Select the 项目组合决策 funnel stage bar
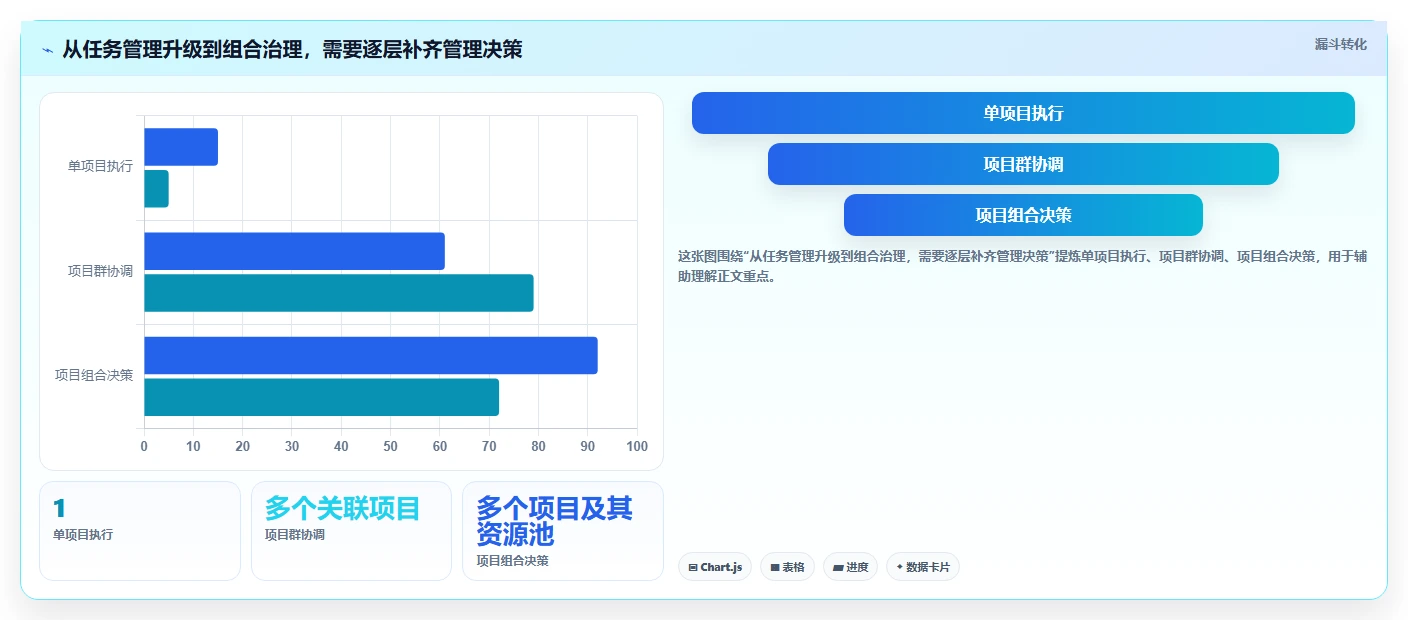The height and width of the screenshot is (620, 1408). click(1023, 215)
